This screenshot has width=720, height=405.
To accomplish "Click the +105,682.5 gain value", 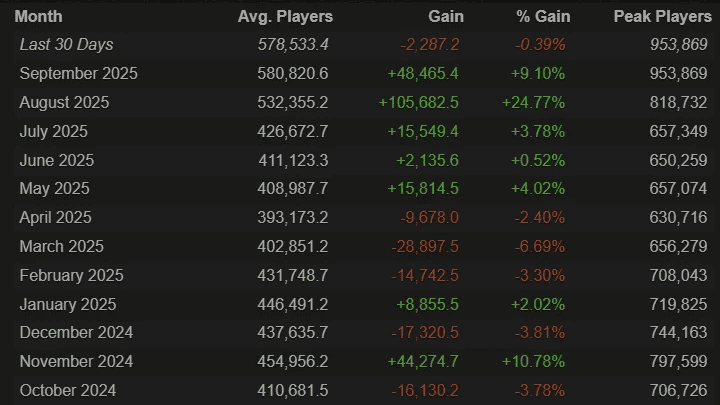I will [x=418, y=103].
